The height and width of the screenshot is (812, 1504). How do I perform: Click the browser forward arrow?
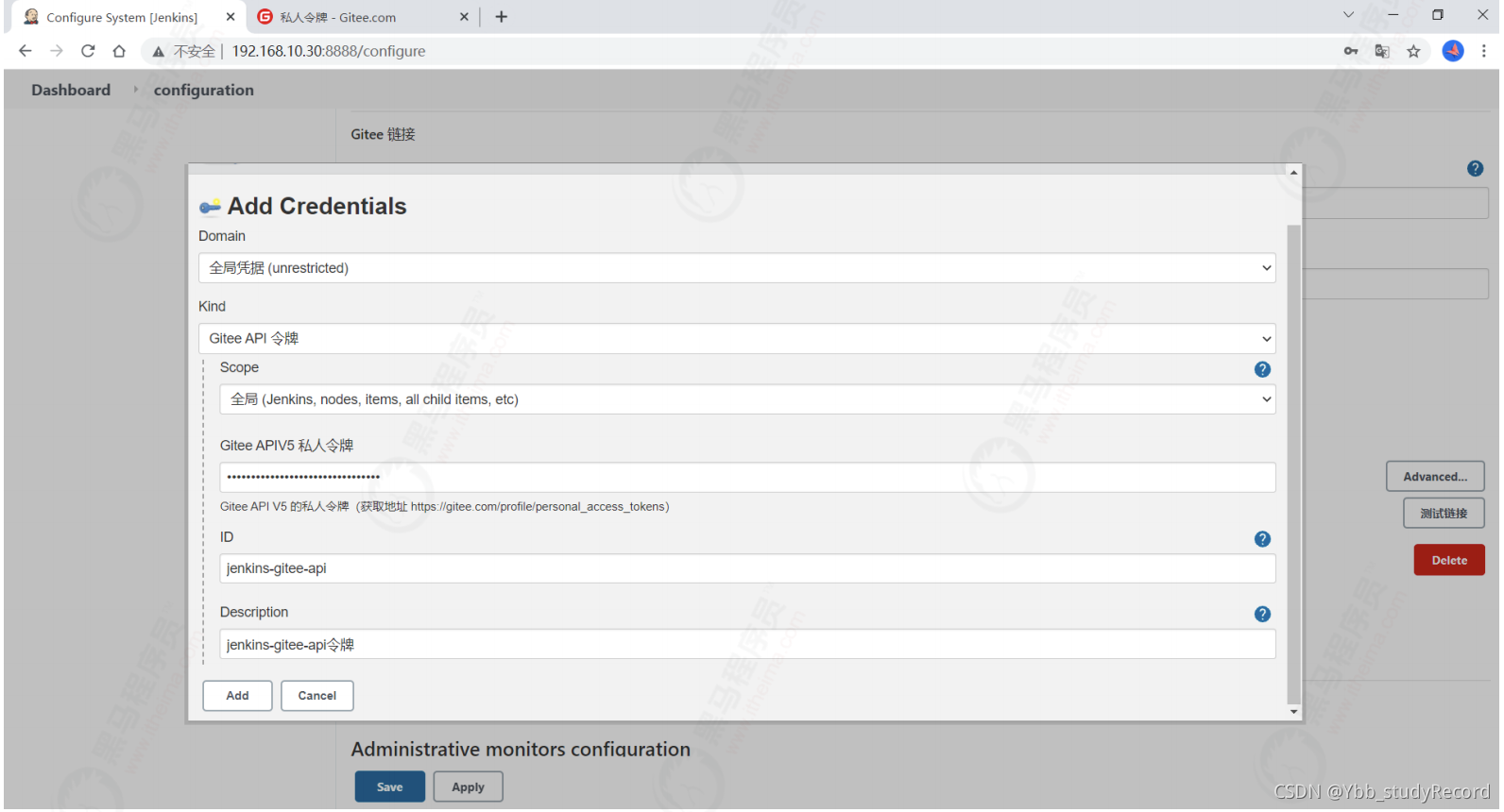[x=57, y=51]
